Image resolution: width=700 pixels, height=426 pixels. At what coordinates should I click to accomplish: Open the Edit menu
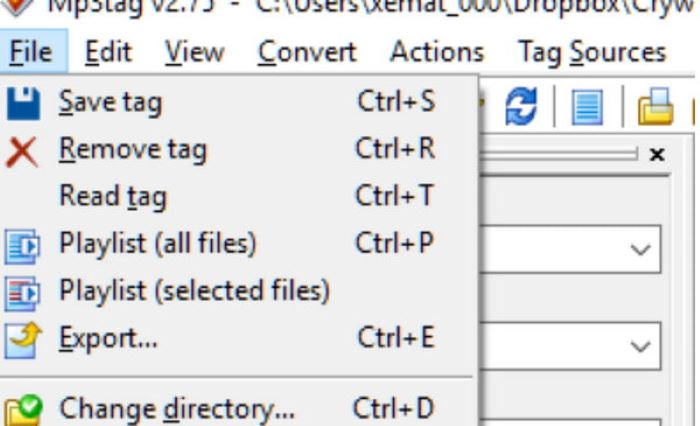108,52
